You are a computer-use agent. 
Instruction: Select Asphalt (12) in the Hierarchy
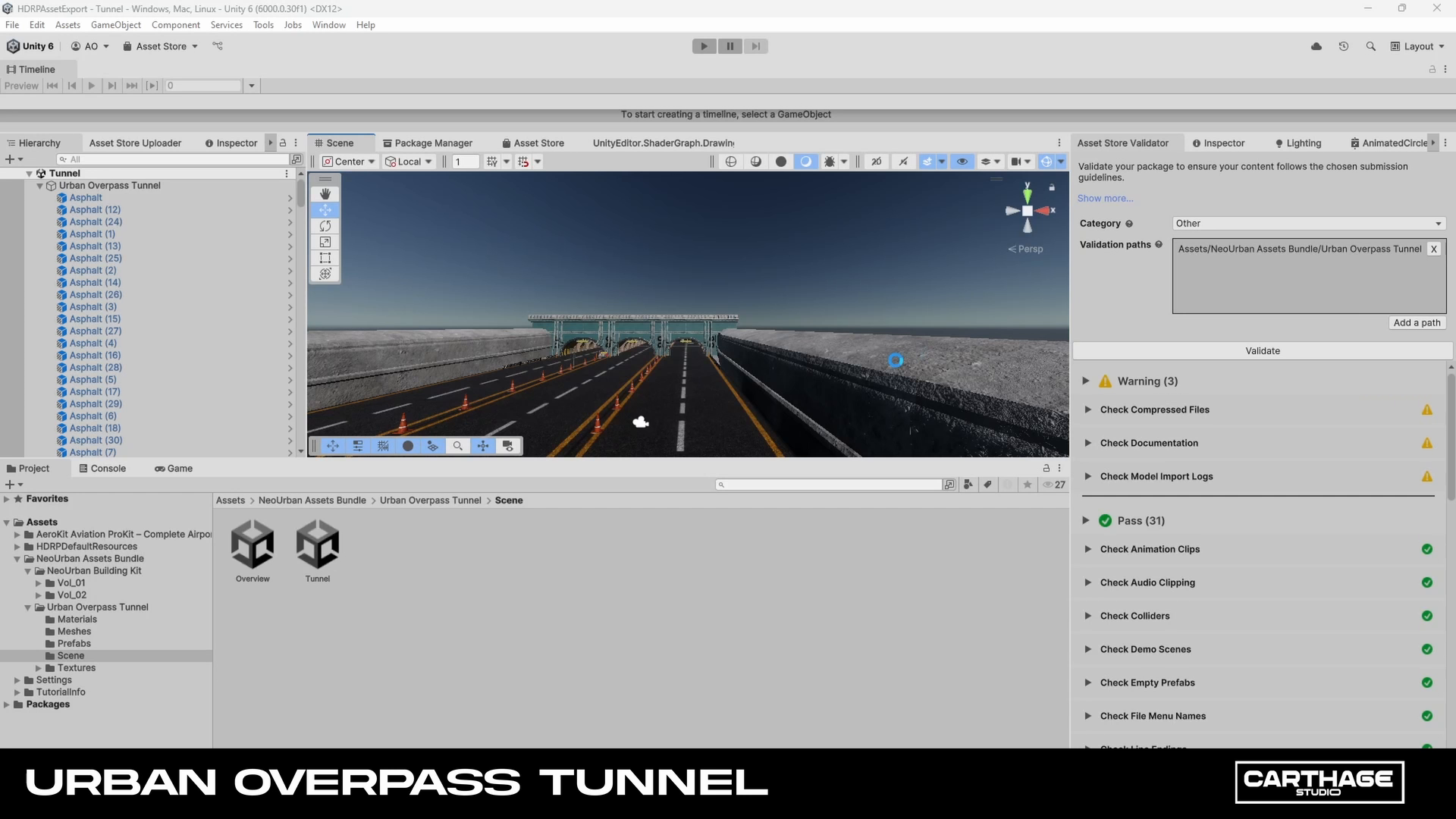[95, 210]
